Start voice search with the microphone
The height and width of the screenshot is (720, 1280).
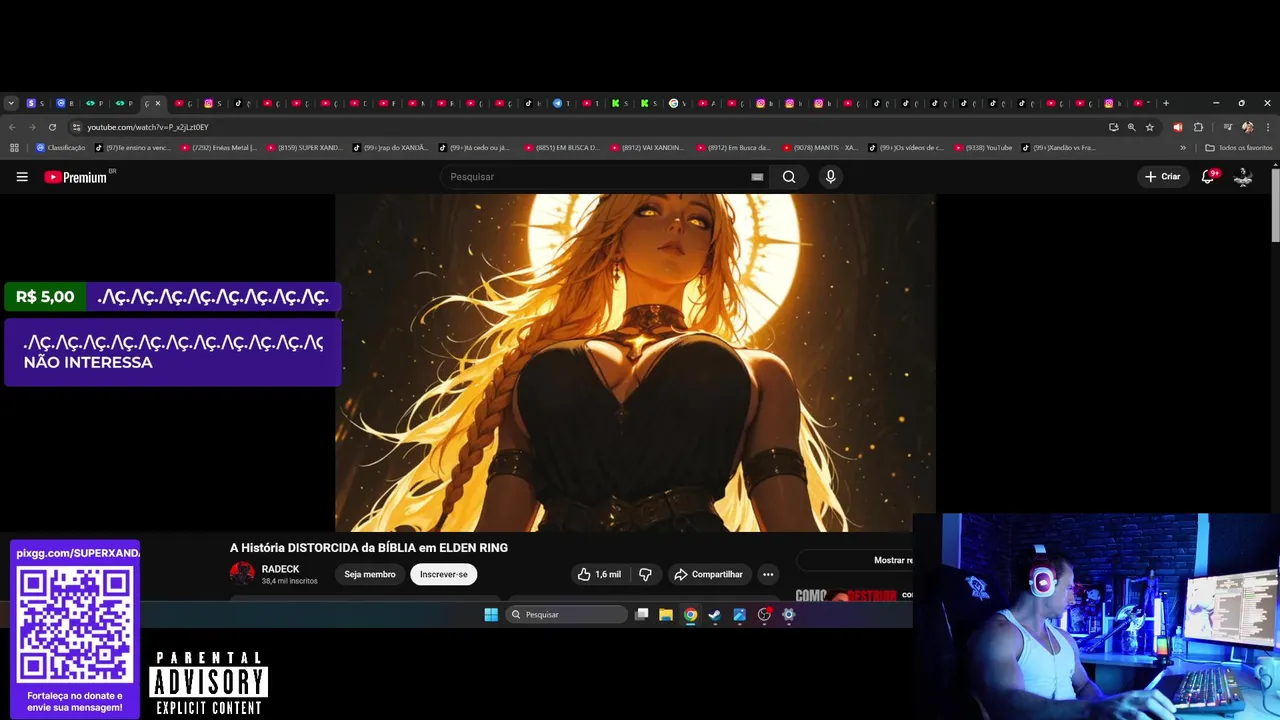pos(830,177)
